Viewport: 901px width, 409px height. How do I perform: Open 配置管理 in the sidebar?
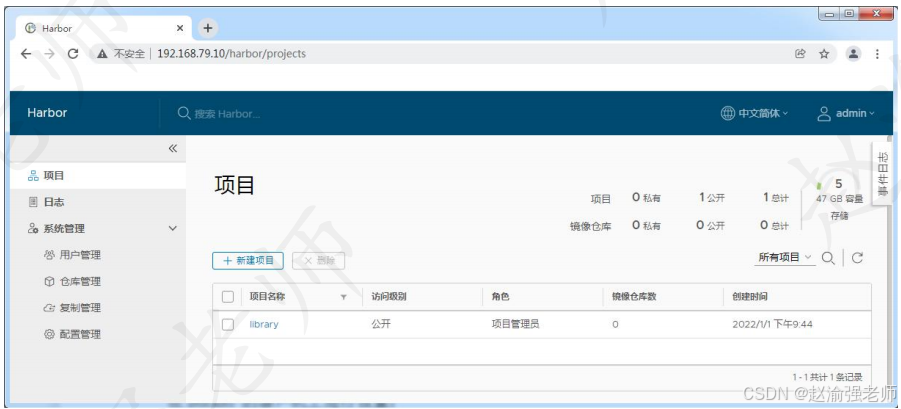(80, 334)
